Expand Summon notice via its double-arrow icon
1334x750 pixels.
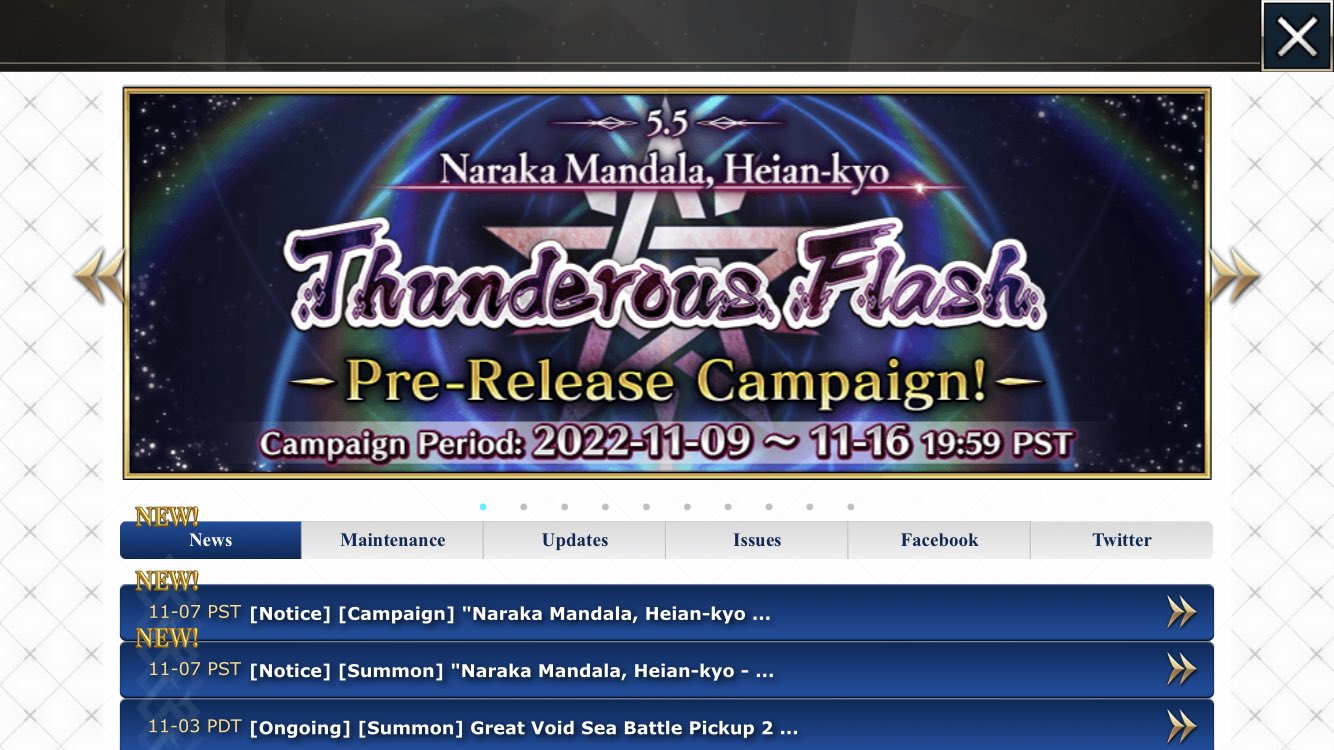(1181, 669)
